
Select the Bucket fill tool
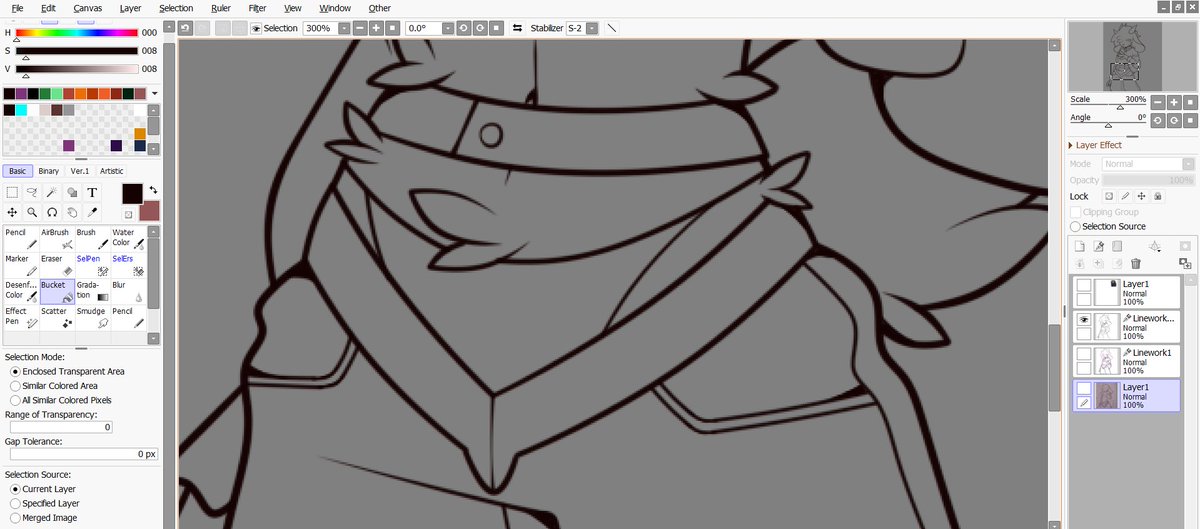point(57,291)
